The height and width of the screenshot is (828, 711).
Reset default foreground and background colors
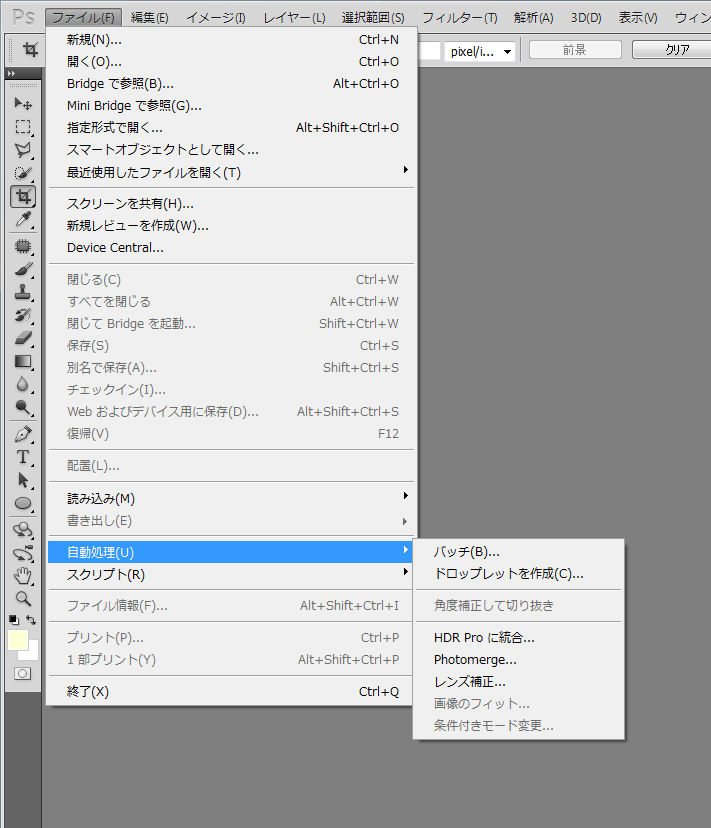(x=14, y=620)
